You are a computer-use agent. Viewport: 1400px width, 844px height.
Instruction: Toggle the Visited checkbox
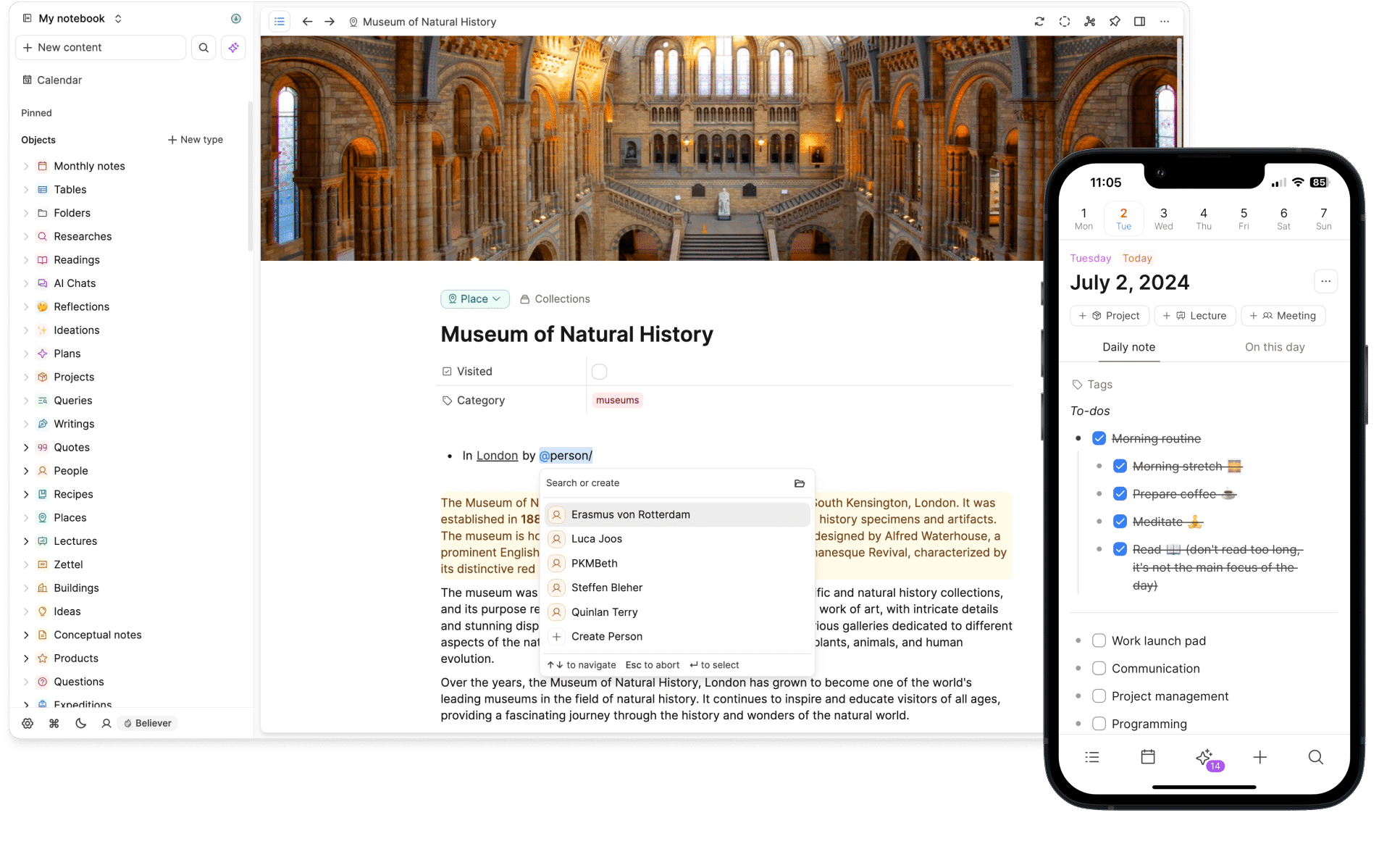599,372
